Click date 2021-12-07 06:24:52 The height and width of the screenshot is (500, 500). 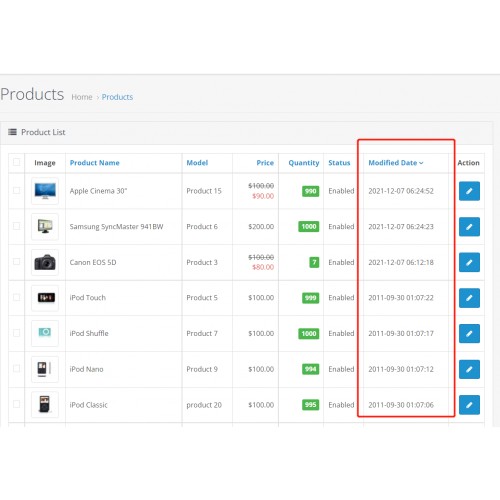(401, 191)
